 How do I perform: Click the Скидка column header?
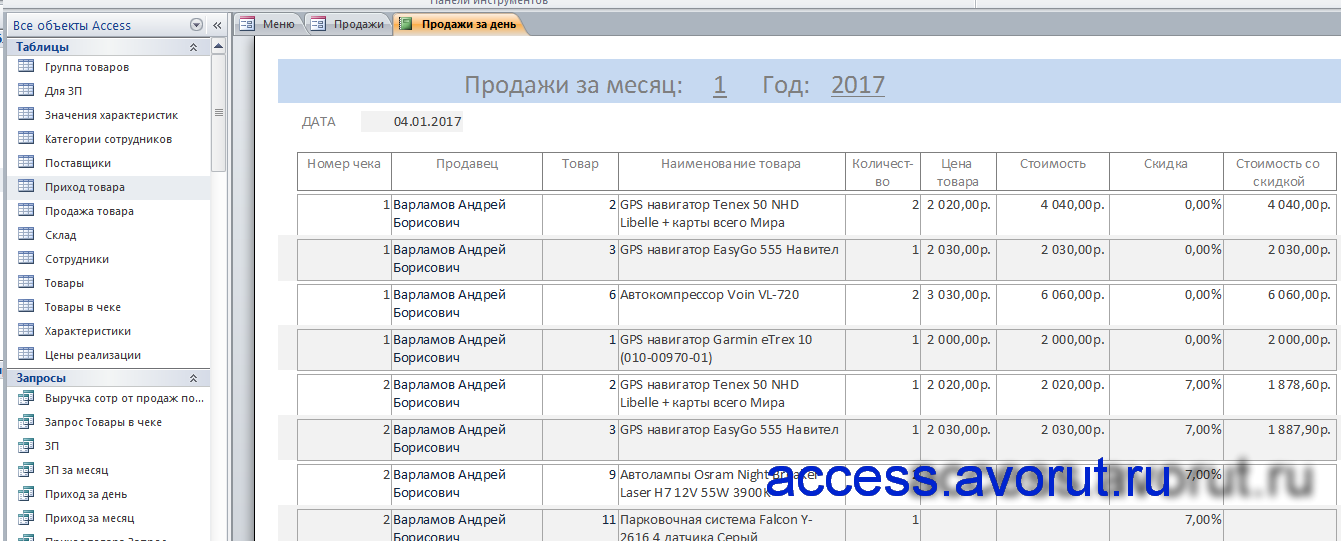[x=1166, y=171]
